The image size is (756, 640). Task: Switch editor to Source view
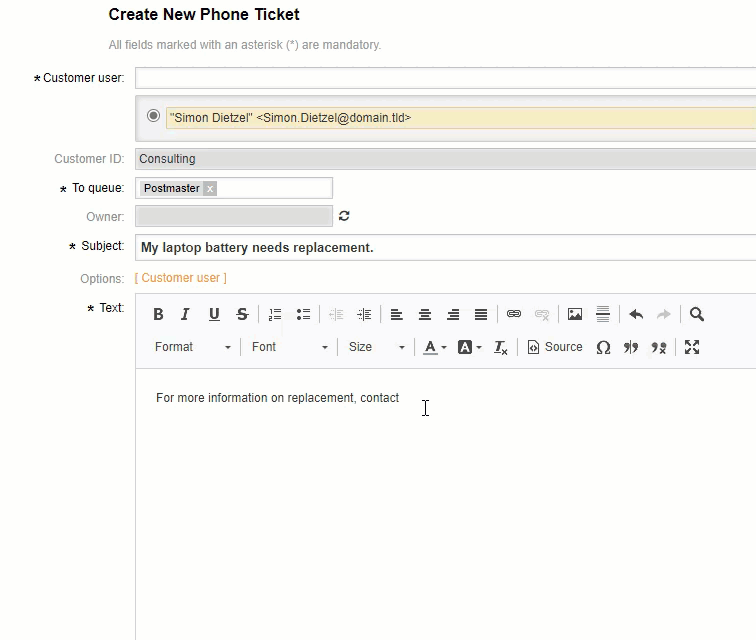point(555,347)
